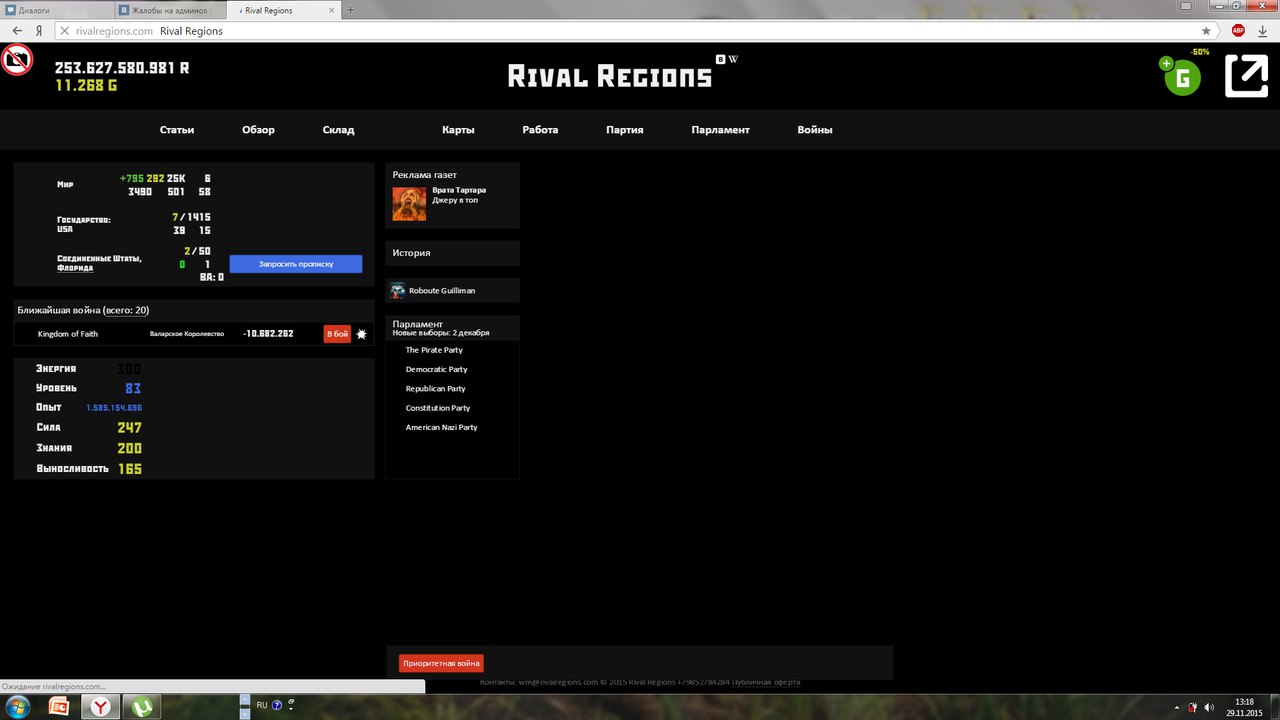Click the Опыт value 1.585.154.686
The image size is (1280, 720).
[x=114, y=408]
